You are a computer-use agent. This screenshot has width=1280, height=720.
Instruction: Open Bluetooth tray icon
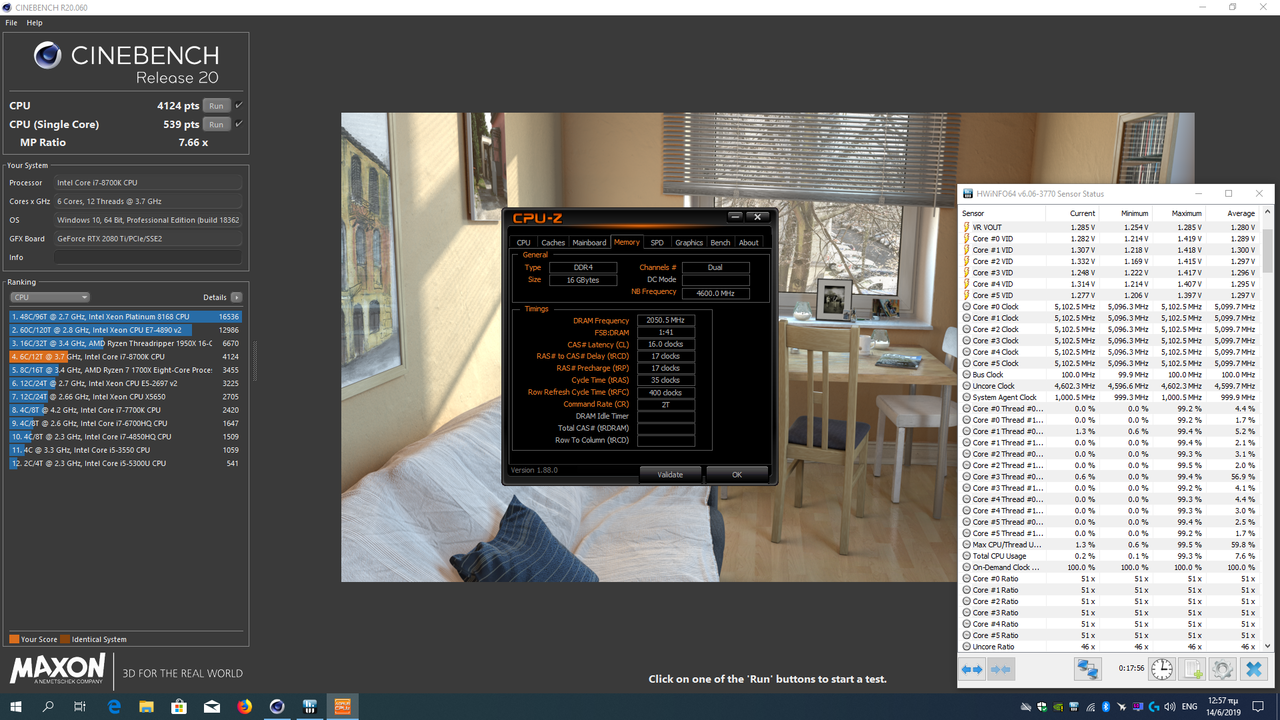1106,707
